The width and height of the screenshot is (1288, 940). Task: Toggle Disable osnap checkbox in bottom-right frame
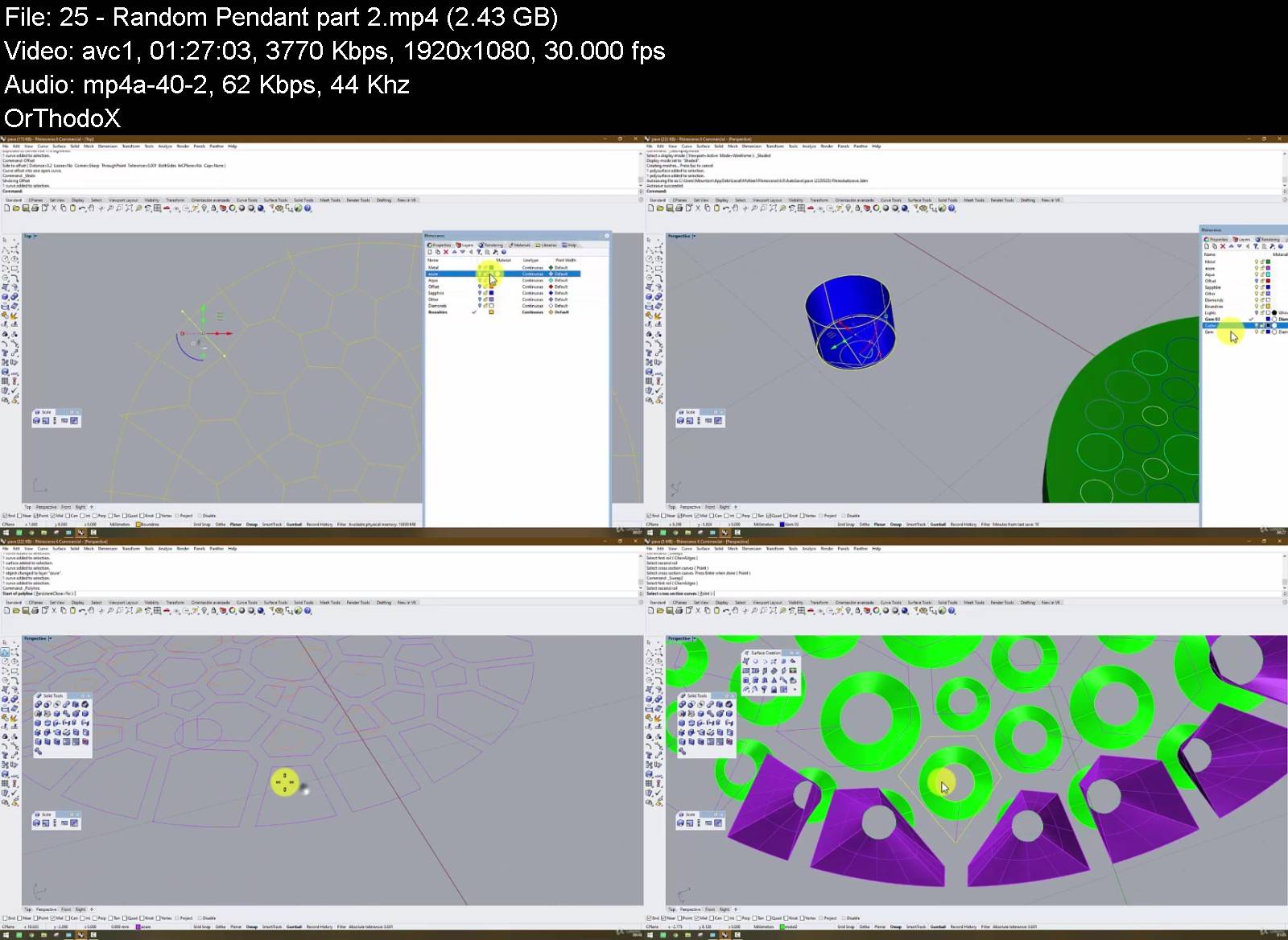844,917
